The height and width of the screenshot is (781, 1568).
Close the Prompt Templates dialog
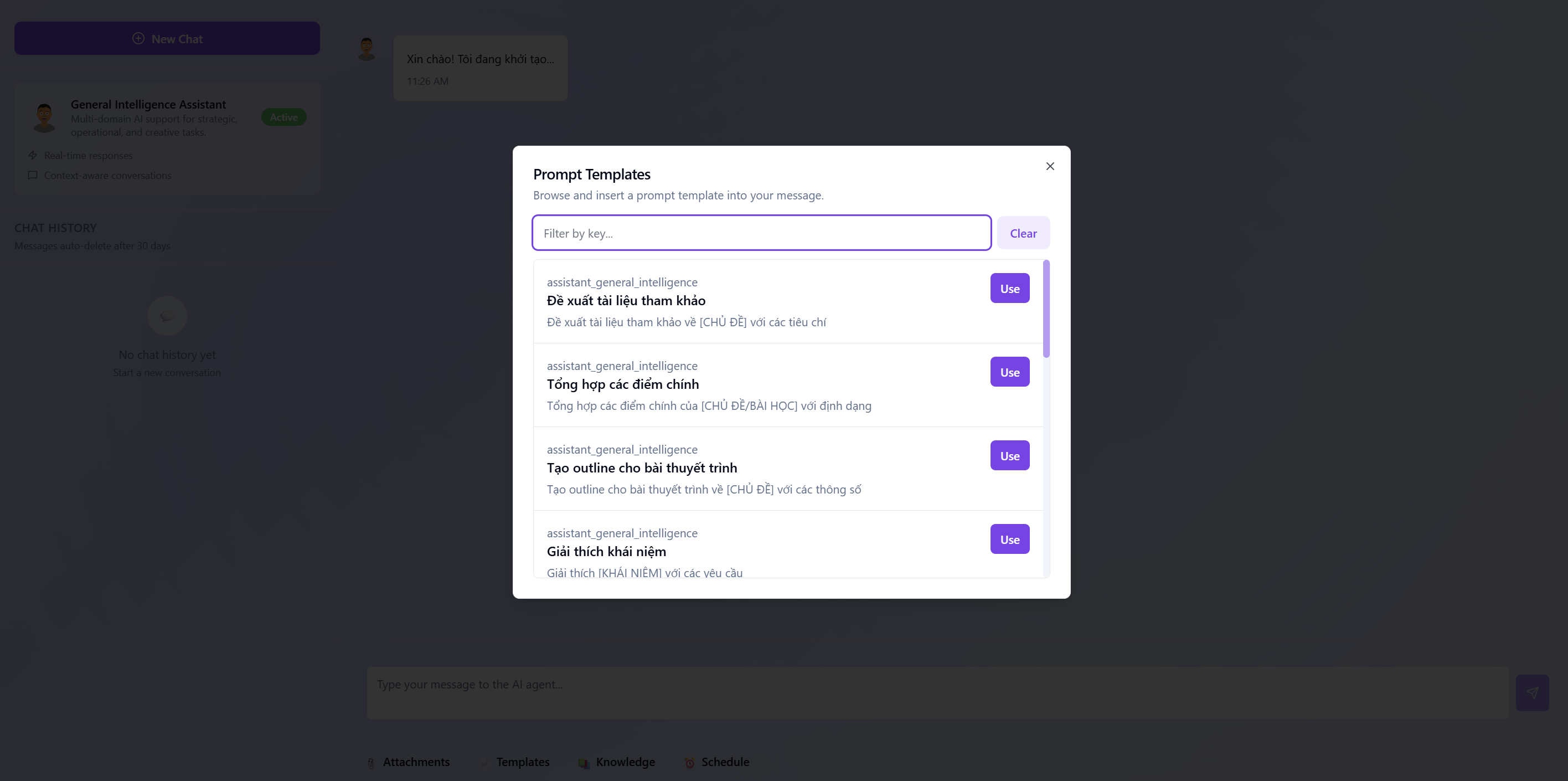[1050, 166]
